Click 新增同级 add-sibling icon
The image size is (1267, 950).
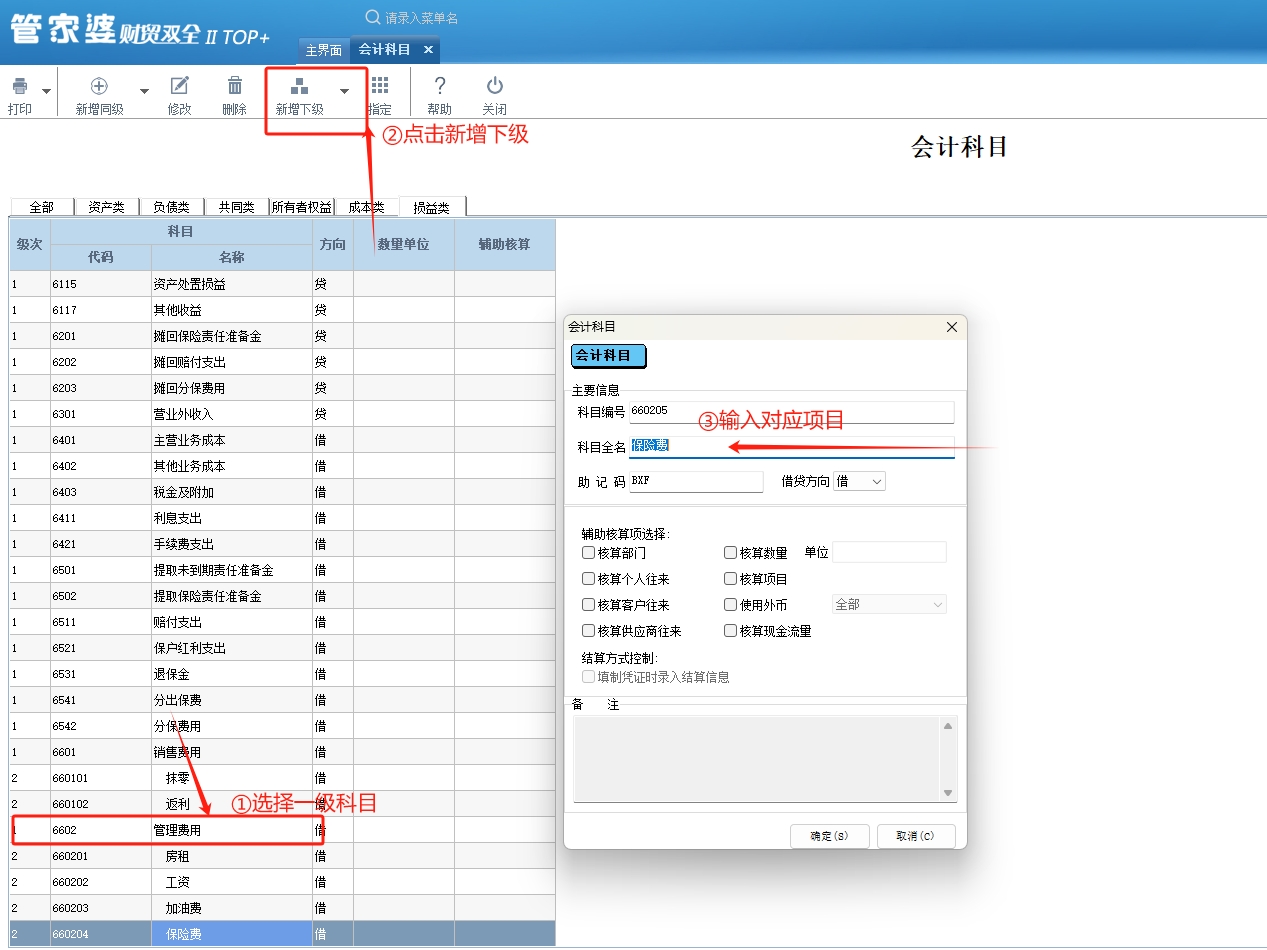(99, 87)
